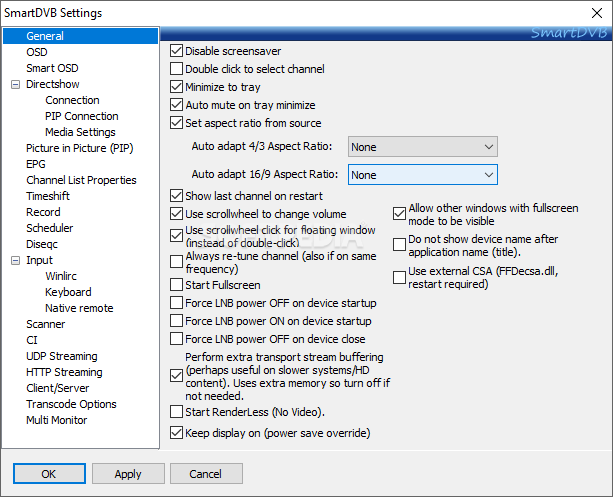Toggle Use scrollwheel to change volume
Screen dimensions: 613x497
click(x=176, y=214)
